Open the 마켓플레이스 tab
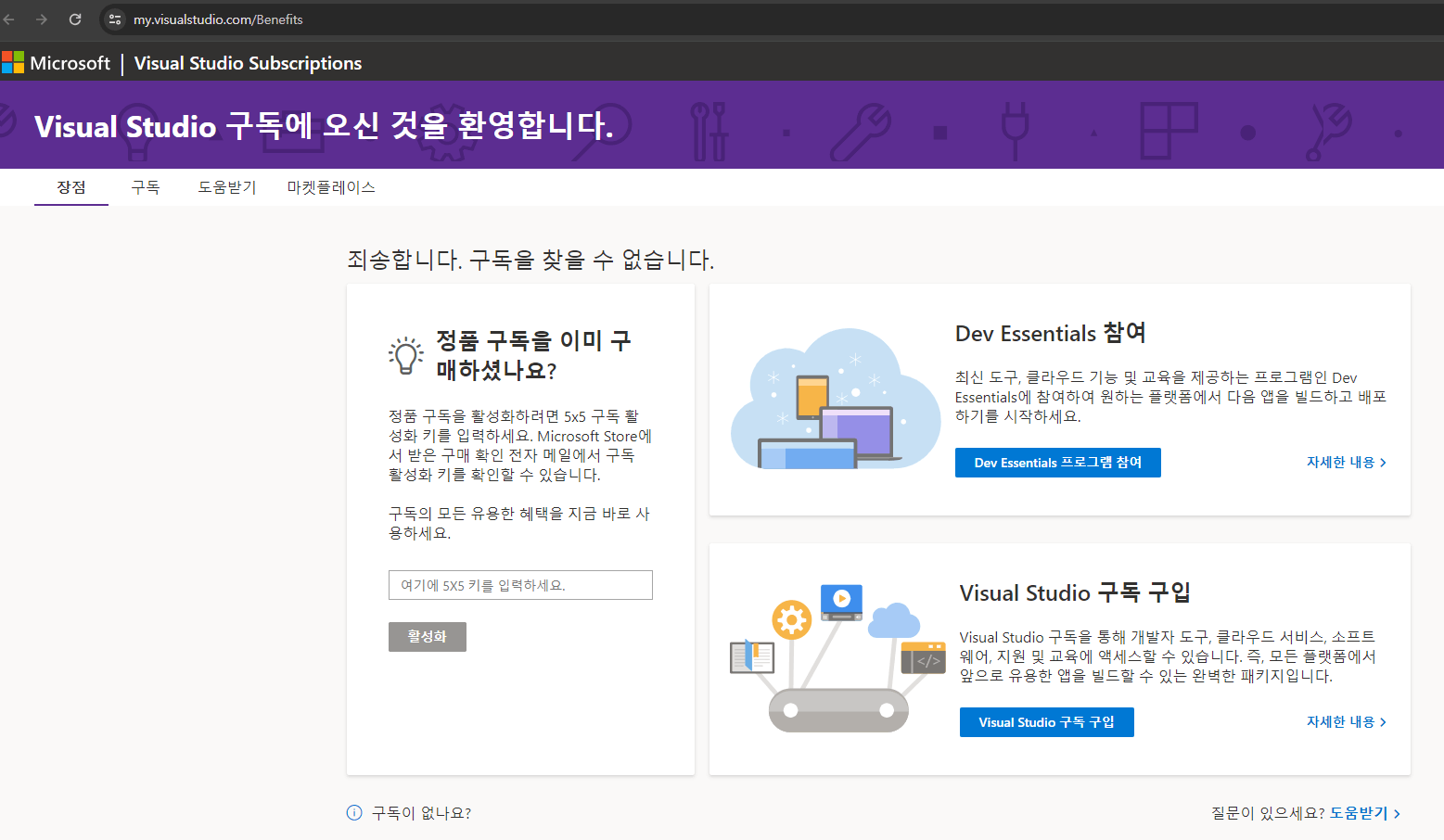This screenshot has width=1444, height=840. [331, 186]
